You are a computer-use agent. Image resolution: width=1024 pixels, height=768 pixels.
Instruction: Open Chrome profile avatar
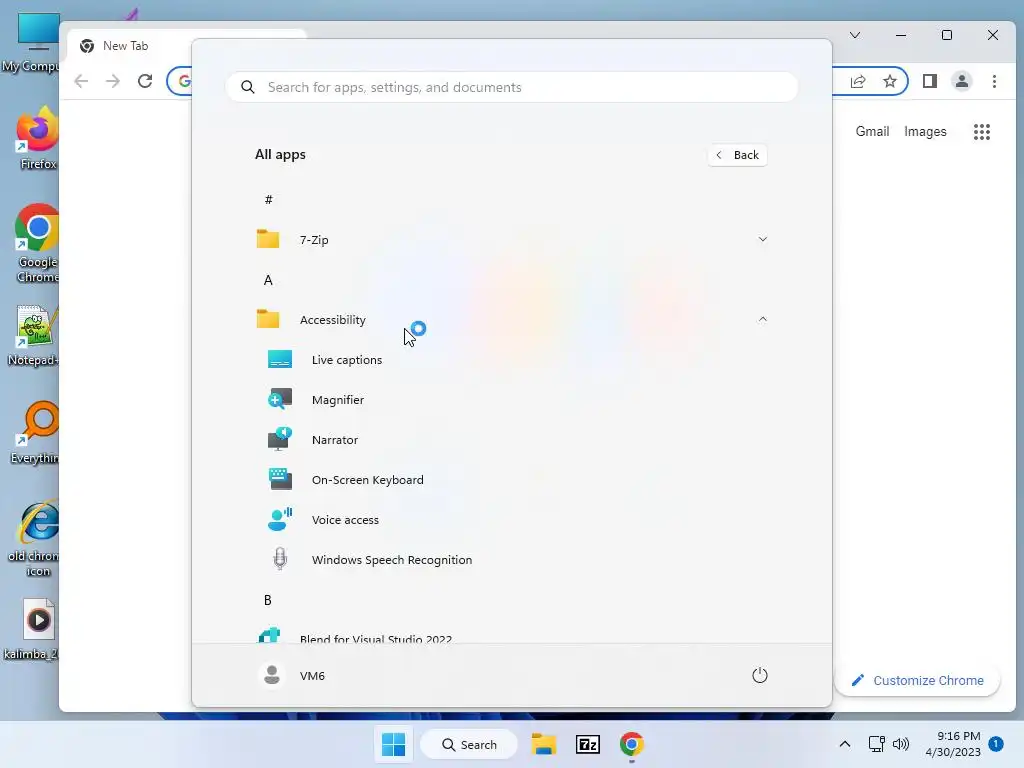[962, 81]
